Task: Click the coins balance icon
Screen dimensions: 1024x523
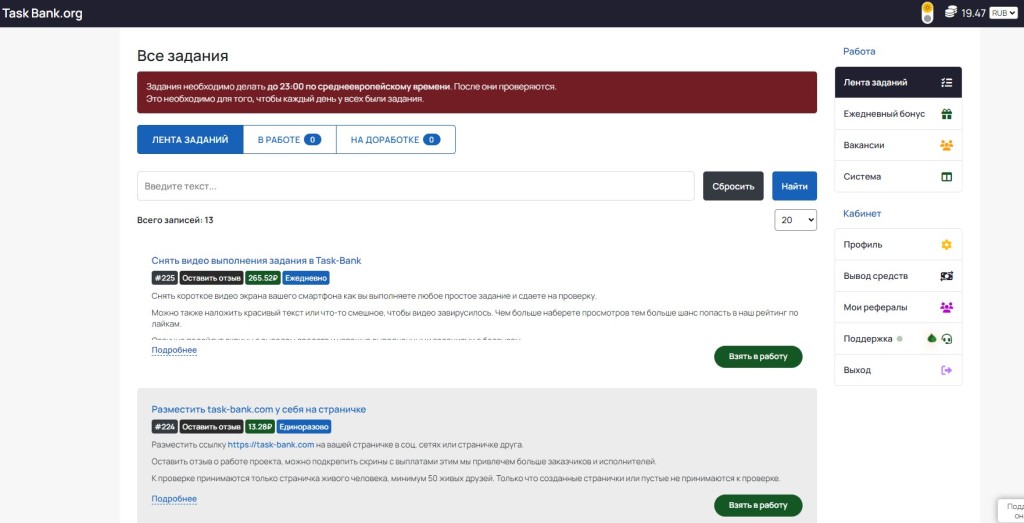Action: pyautogui.click(x=951, y=12)
